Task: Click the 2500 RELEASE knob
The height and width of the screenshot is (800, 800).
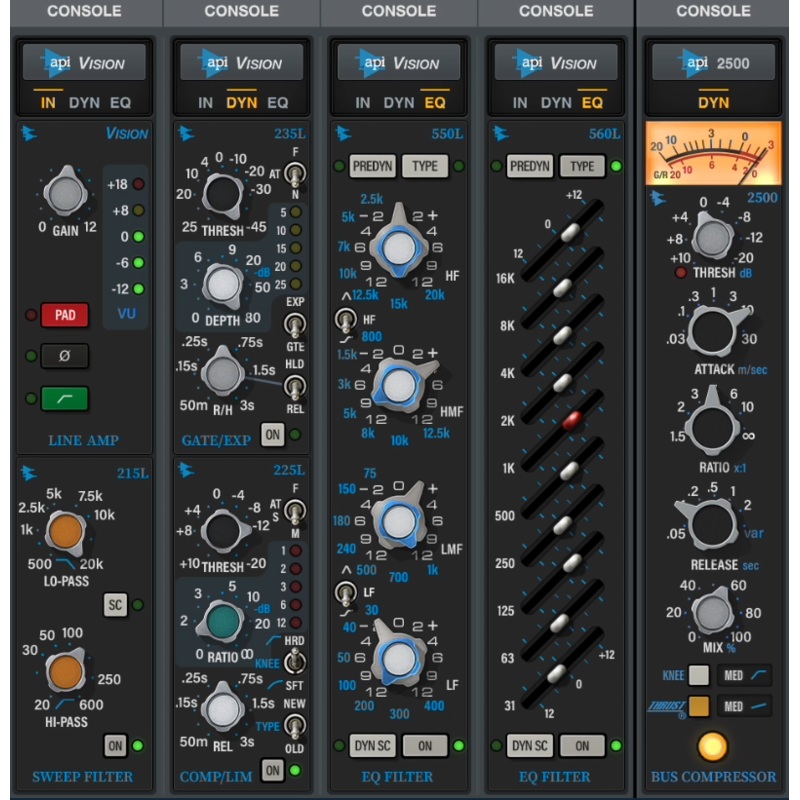Action: (713, 524)
